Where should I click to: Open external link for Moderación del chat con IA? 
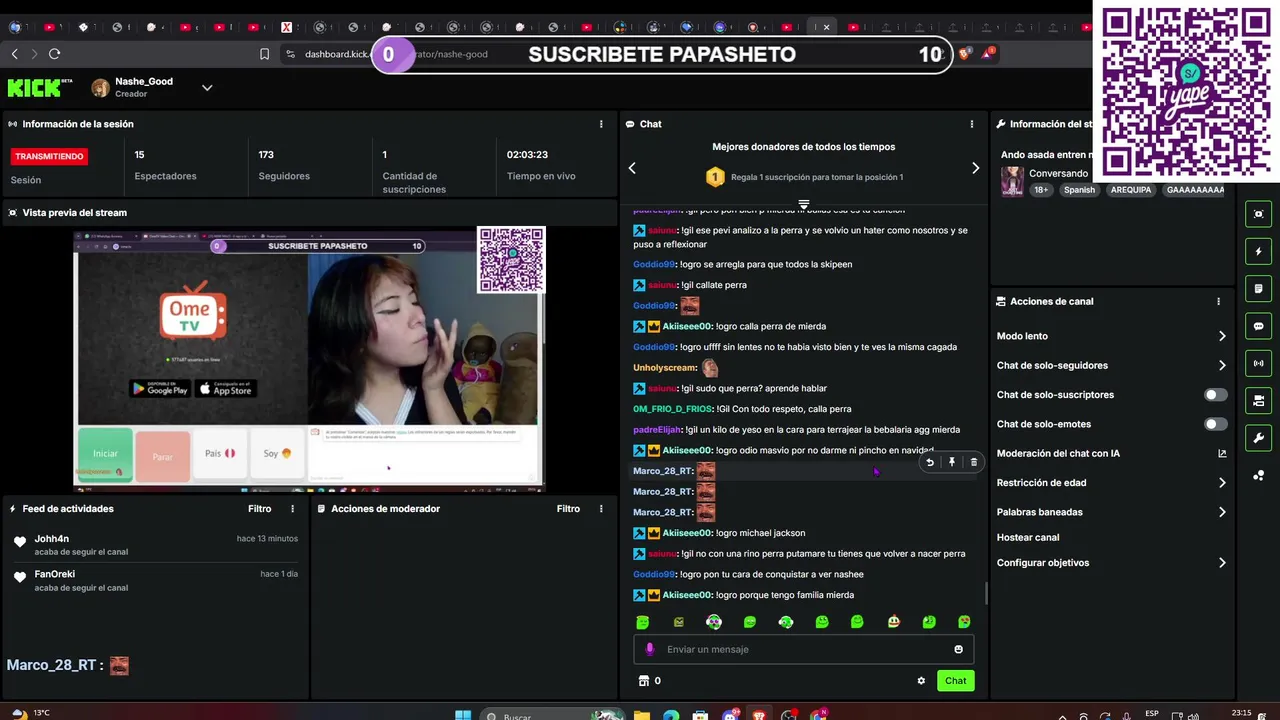tap(1222, 453)
